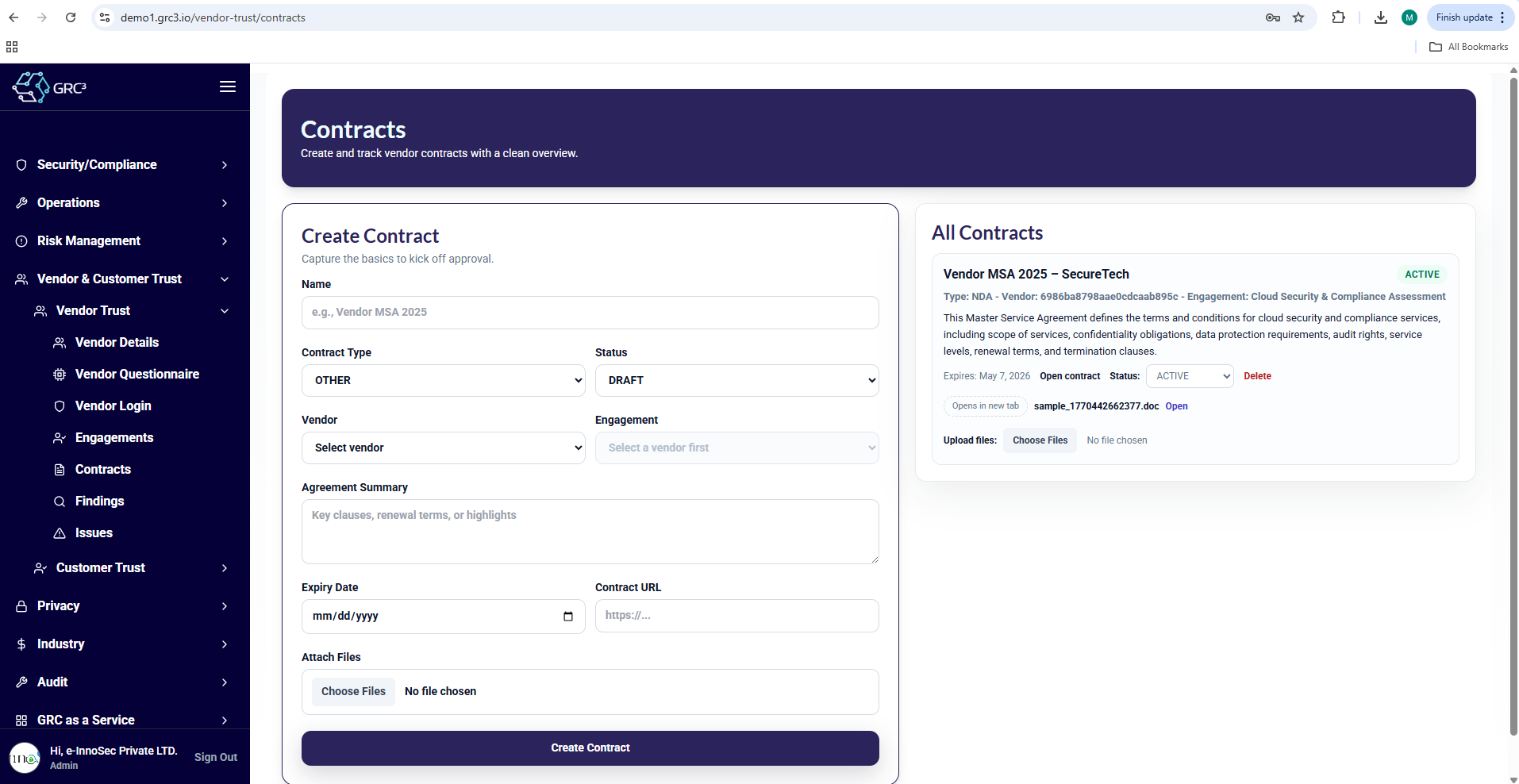Open the Select vendor dropdown
This screenshot has height=784, width=1519.
coord(443,448)
